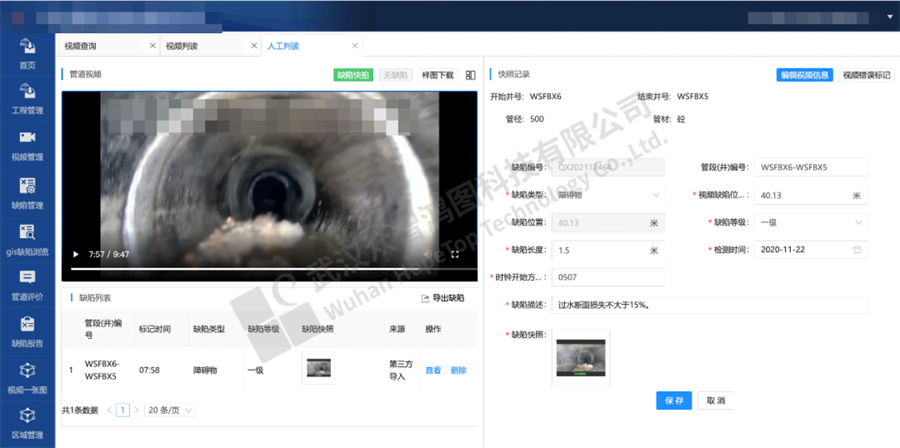Viewport: 900px width, 448px height.
Task: Click 缺陷等级 column header
Action: pos(263,330)
